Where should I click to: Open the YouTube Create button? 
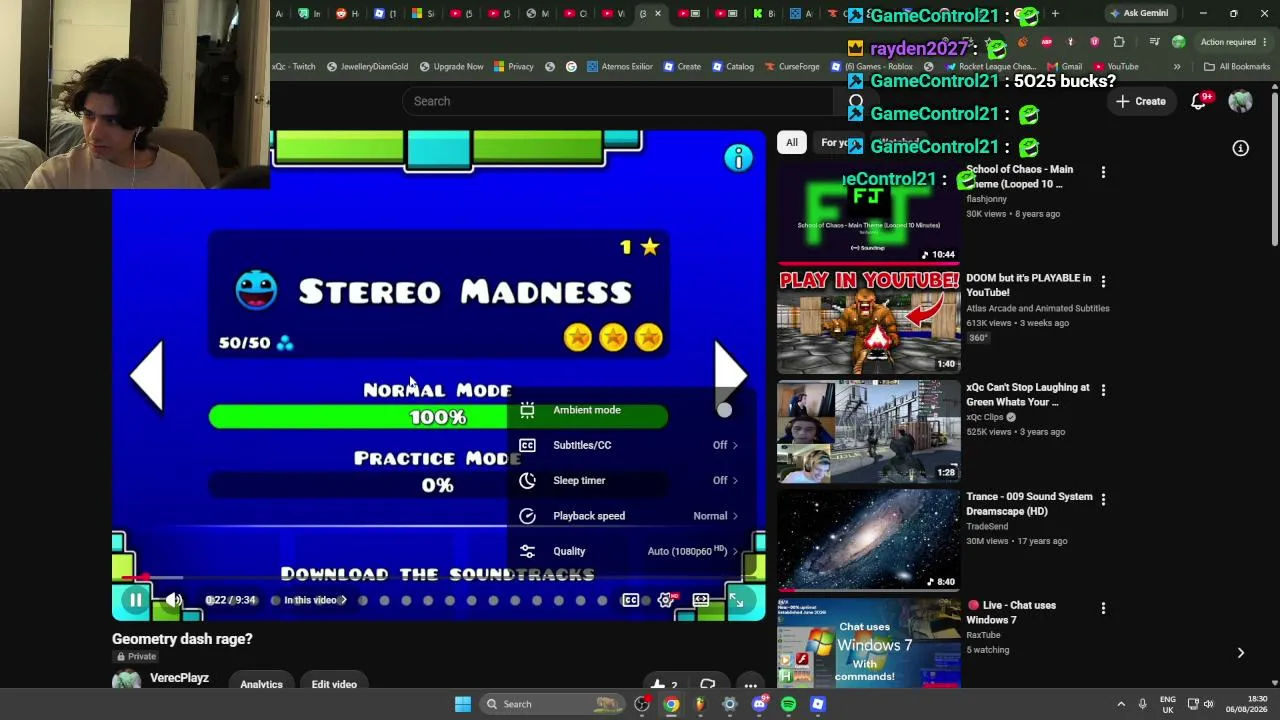click(1140, 101)
